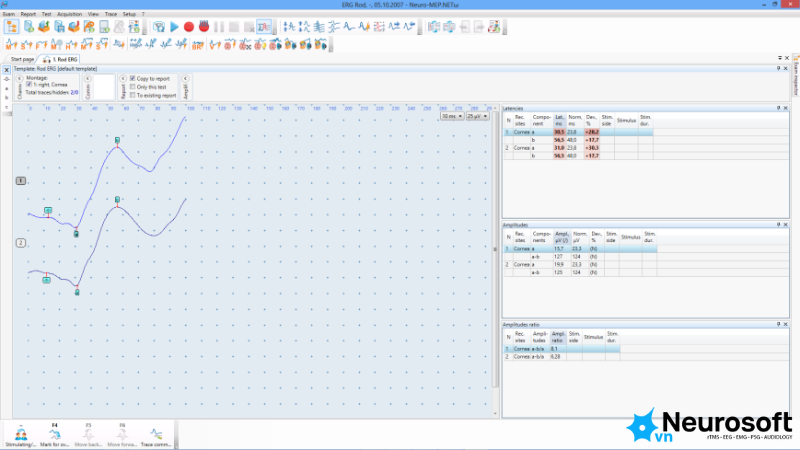Enable the Only this test checkbox
Screen dimensions: 800x450
click(133, 87)
